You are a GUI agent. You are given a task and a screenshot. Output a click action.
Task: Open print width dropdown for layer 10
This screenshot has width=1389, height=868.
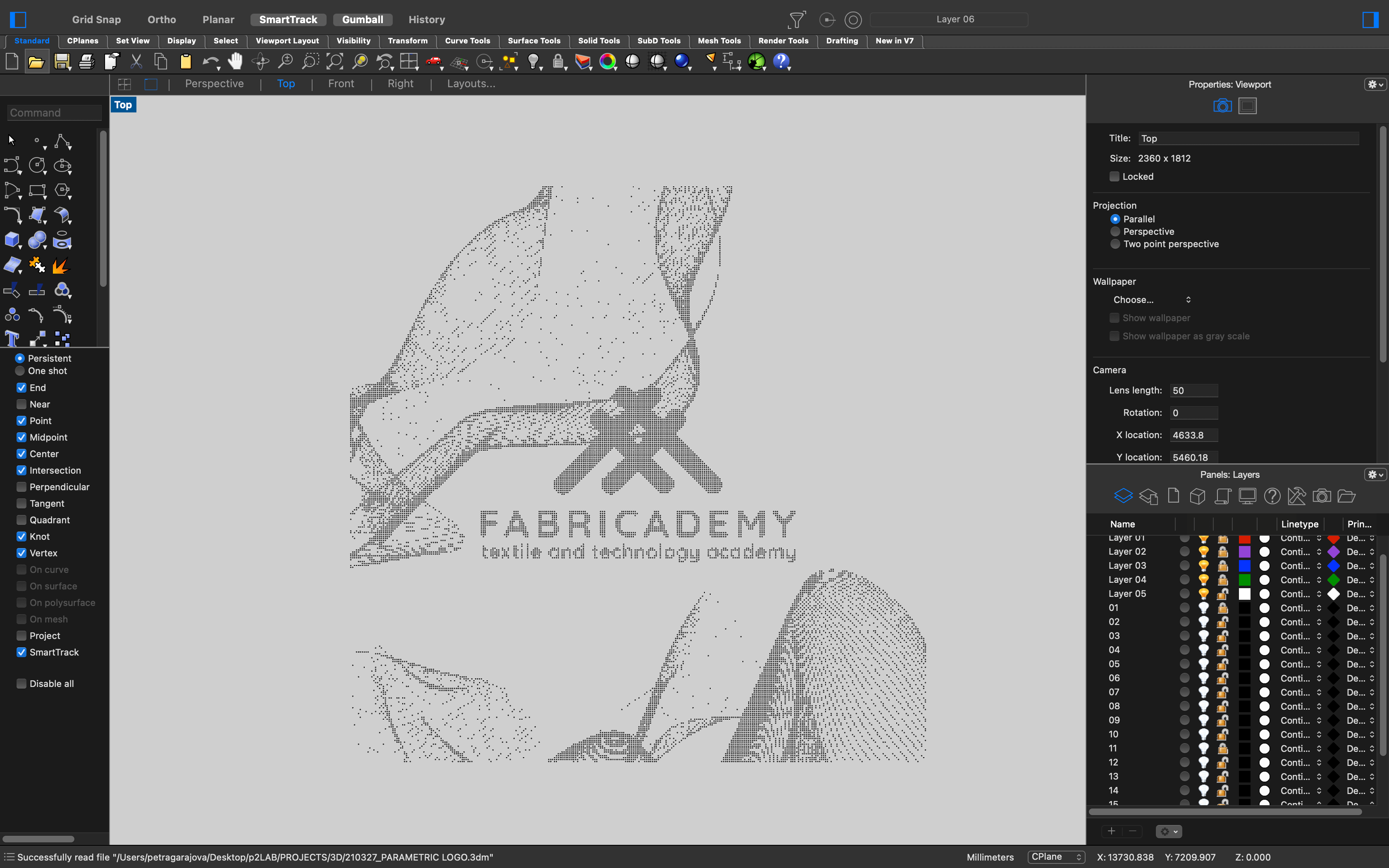1360,734
